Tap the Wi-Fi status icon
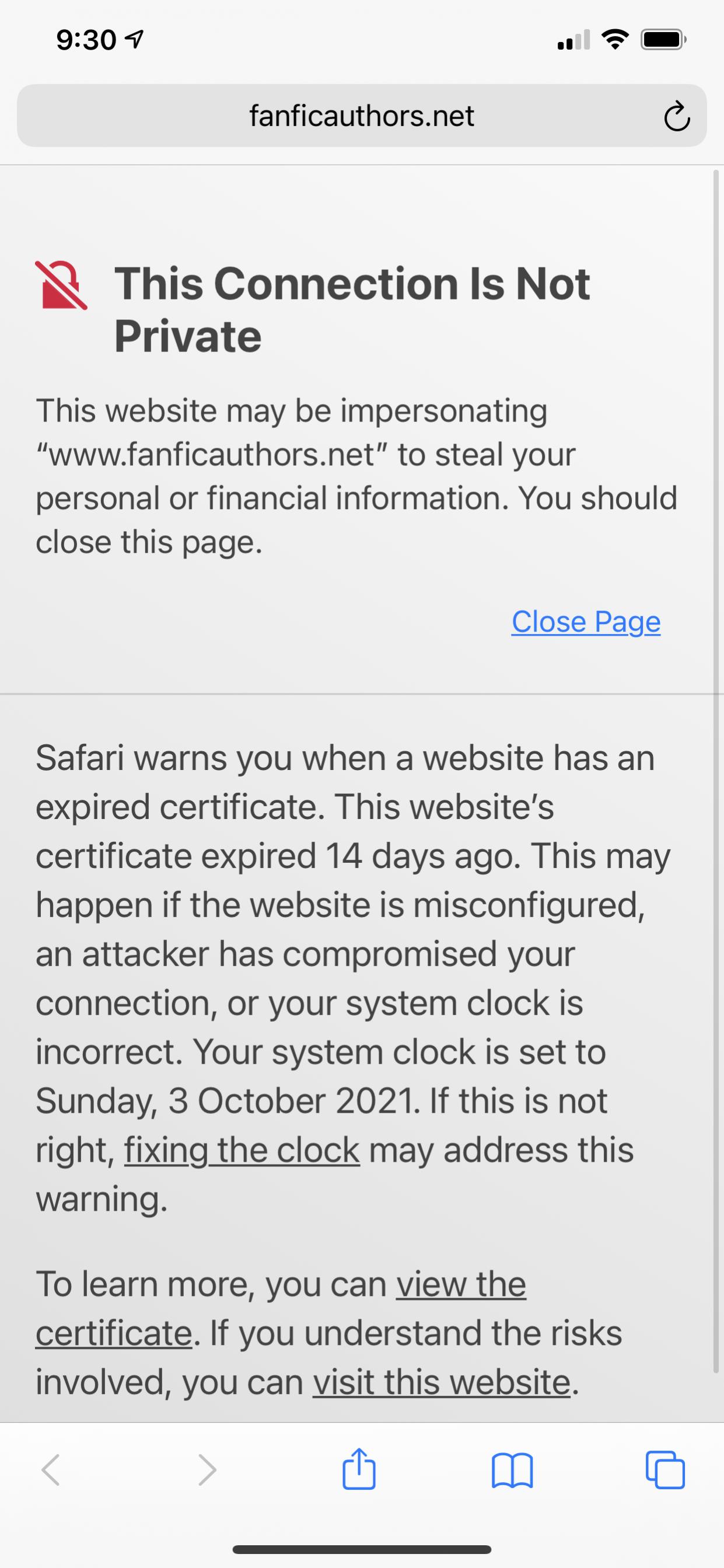Screen dimensions: 724x1568 (614, 40)
